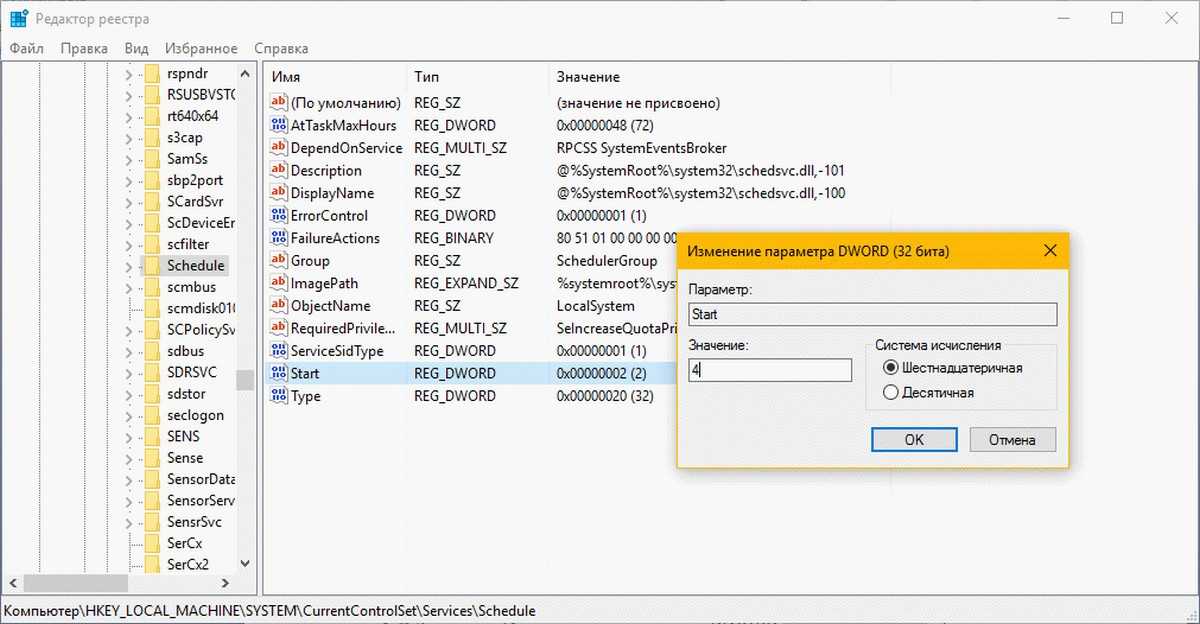Open the Файл menu
Image resolution: width=1200 pixels, height=624 pixels.
[x=27, y=48]
